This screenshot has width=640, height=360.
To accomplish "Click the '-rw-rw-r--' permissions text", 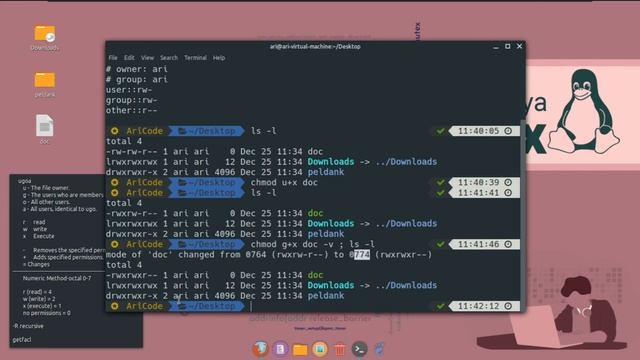I will point(131,151).
